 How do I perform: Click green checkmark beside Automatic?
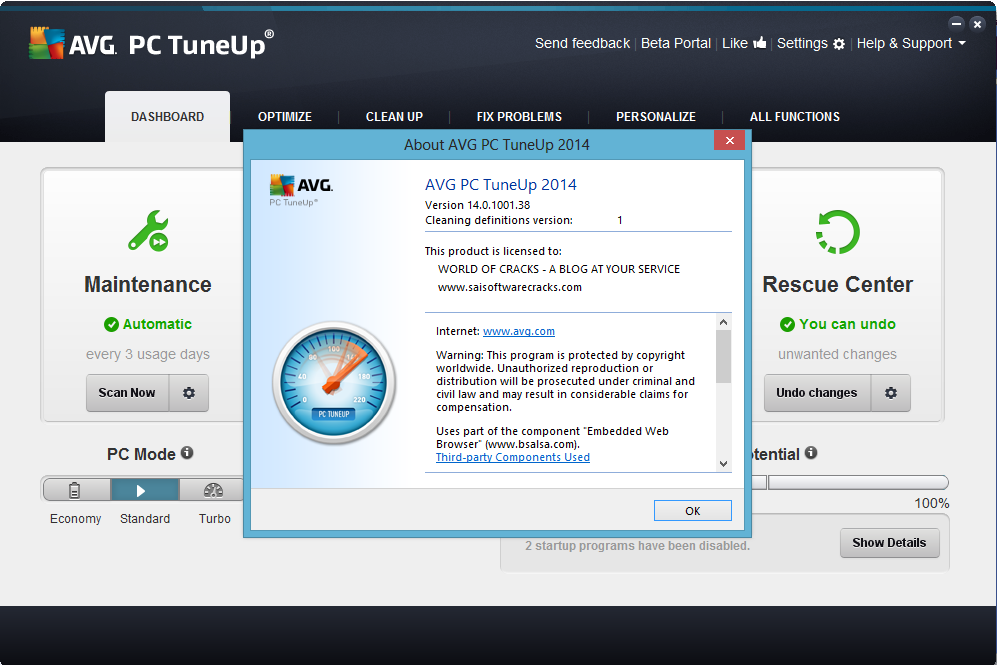pos(111,324)
